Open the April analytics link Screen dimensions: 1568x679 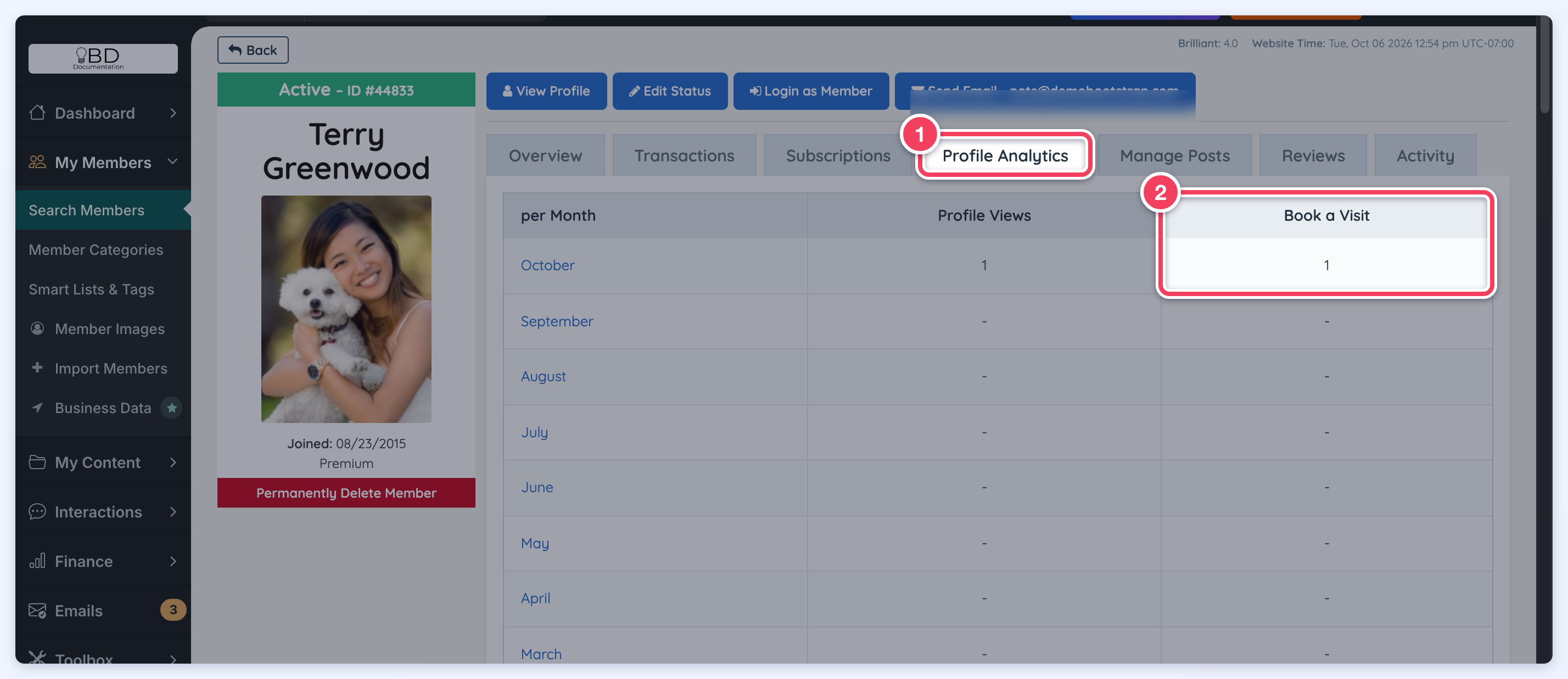pos(535,599)
